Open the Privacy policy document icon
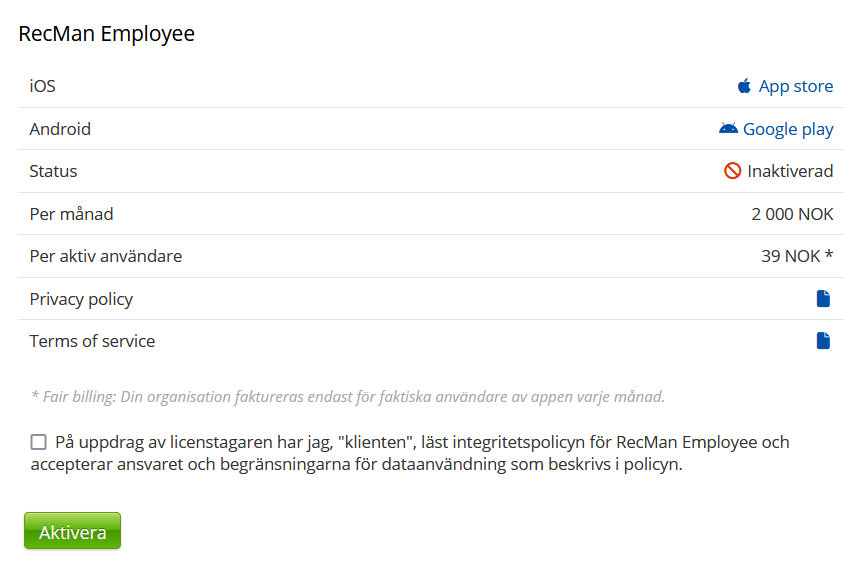This screenshot has width=862, height=566. click(x=823, y=299)
